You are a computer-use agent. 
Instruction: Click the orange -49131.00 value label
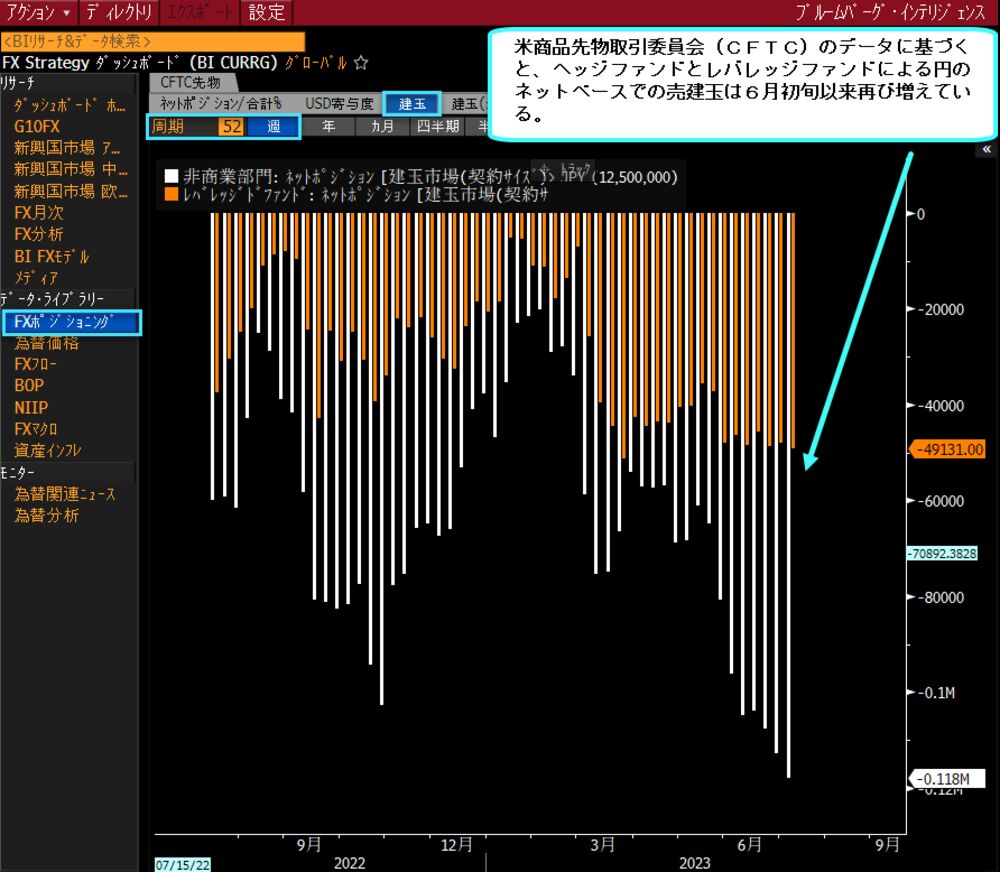point(948,449)
